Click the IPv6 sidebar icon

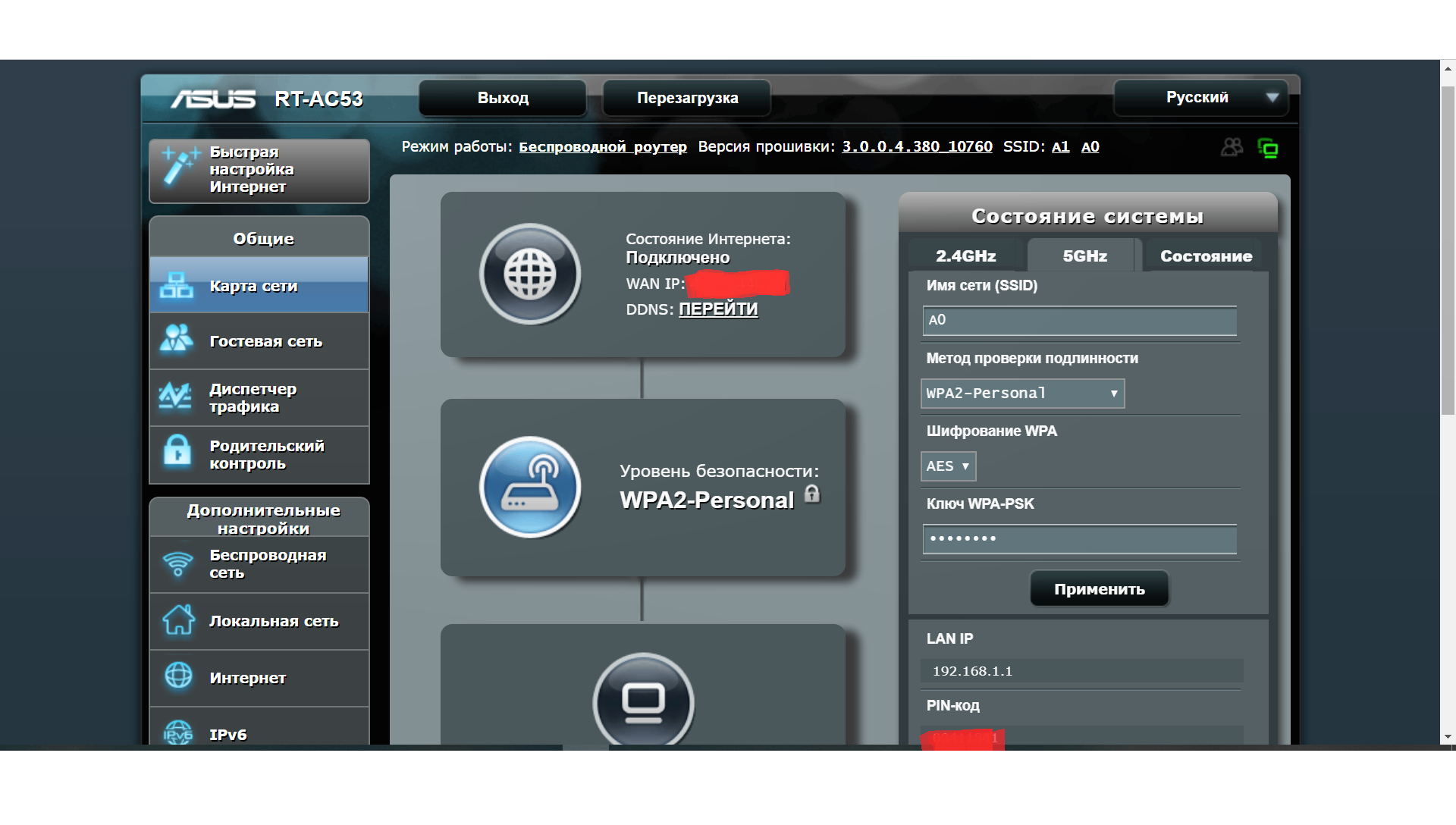pyautogui.click(x=178, y=732)
